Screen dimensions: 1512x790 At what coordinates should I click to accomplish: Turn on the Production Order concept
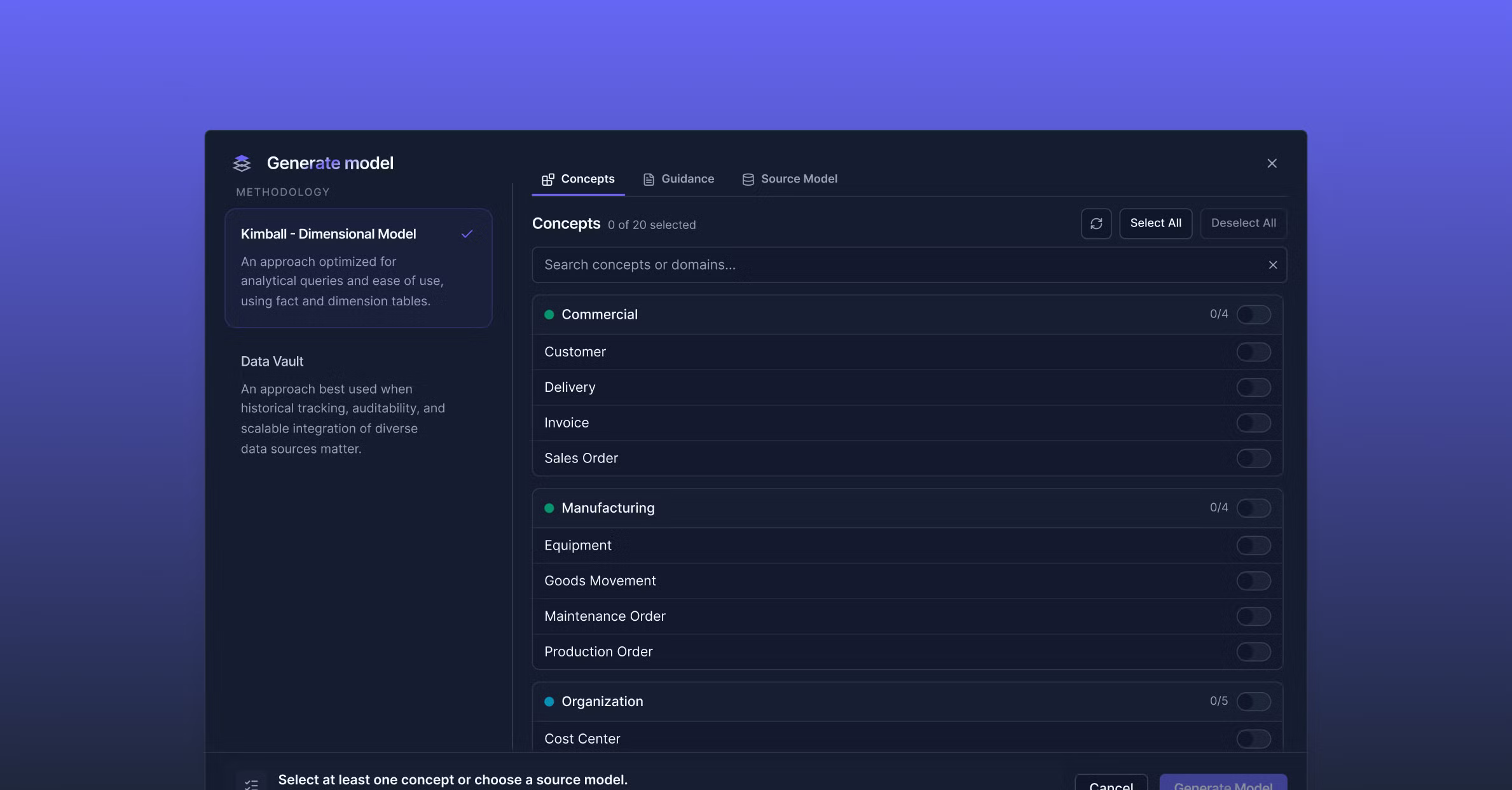pos(1253,651)
